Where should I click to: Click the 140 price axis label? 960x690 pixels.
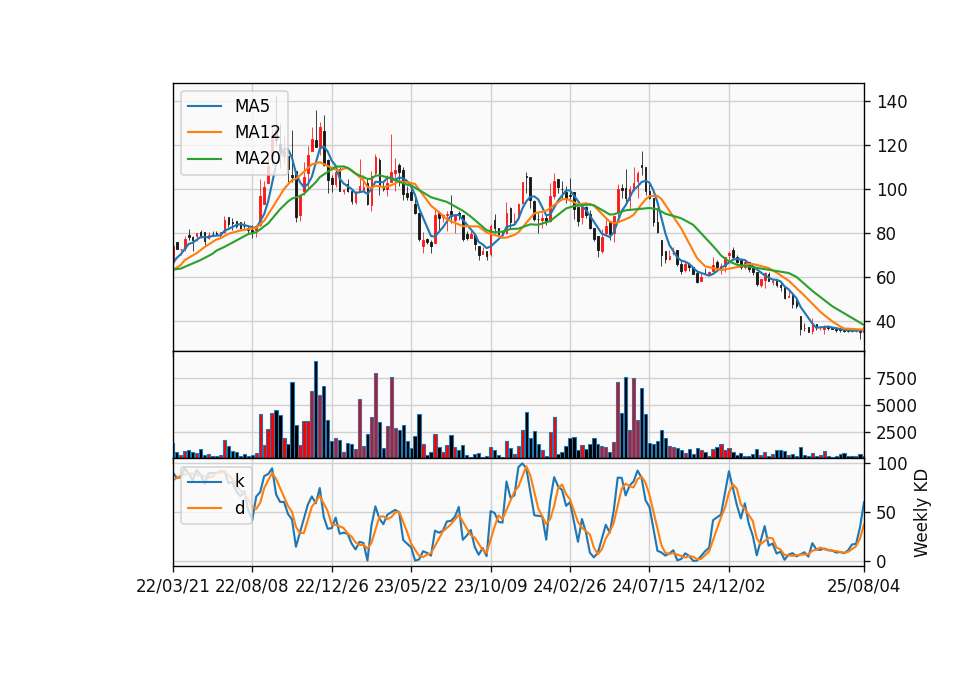point(892,102)
